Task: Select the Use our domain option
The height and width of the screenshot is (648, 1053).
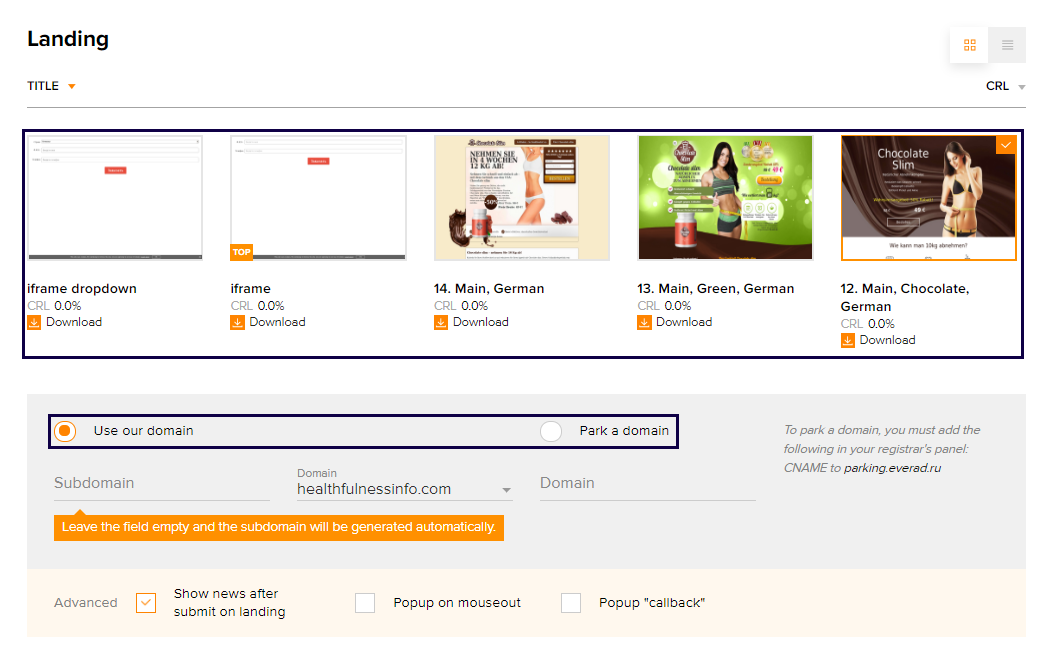Action: (65, 431)
